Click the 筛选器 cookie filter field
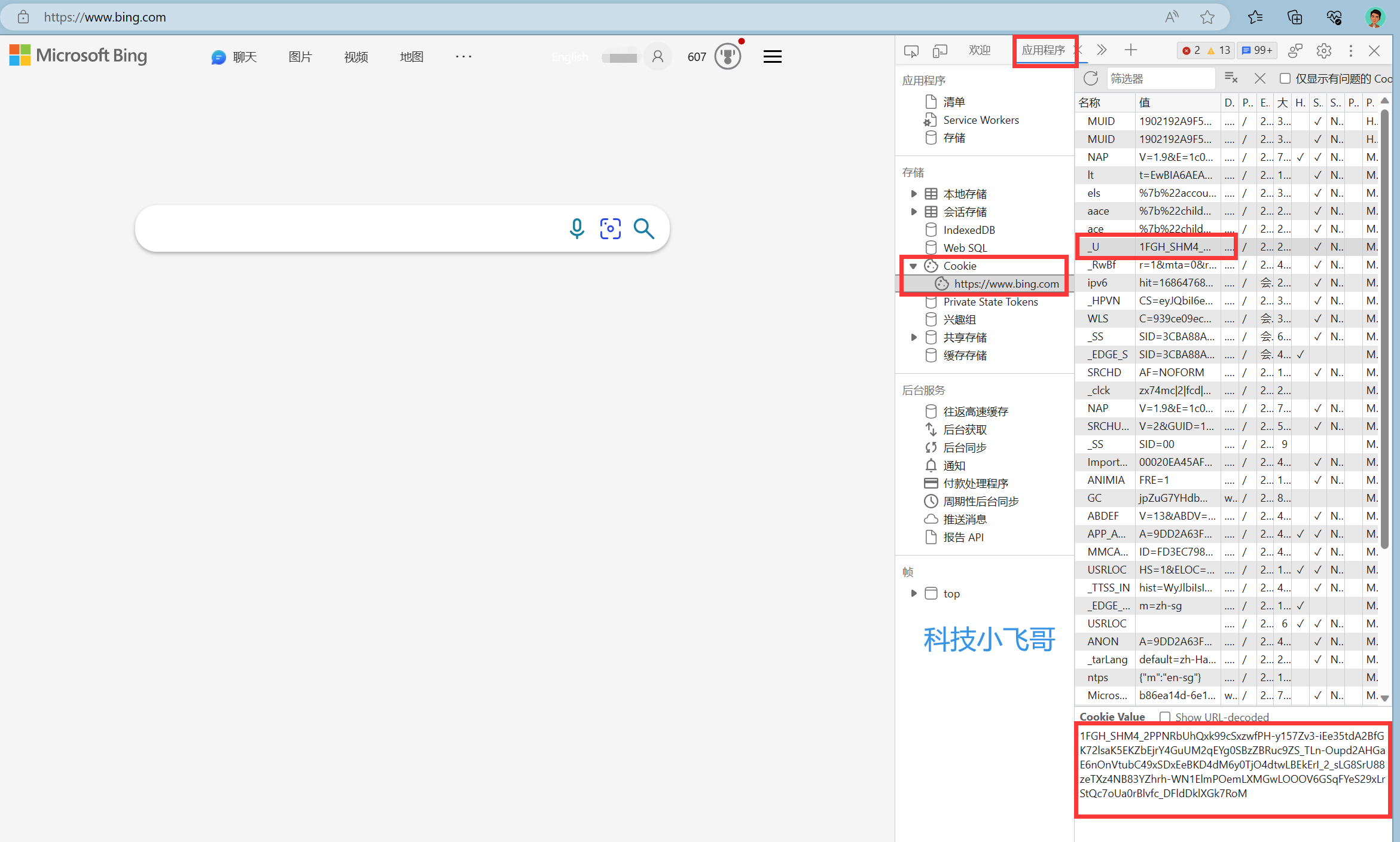 pos(1160,78)
